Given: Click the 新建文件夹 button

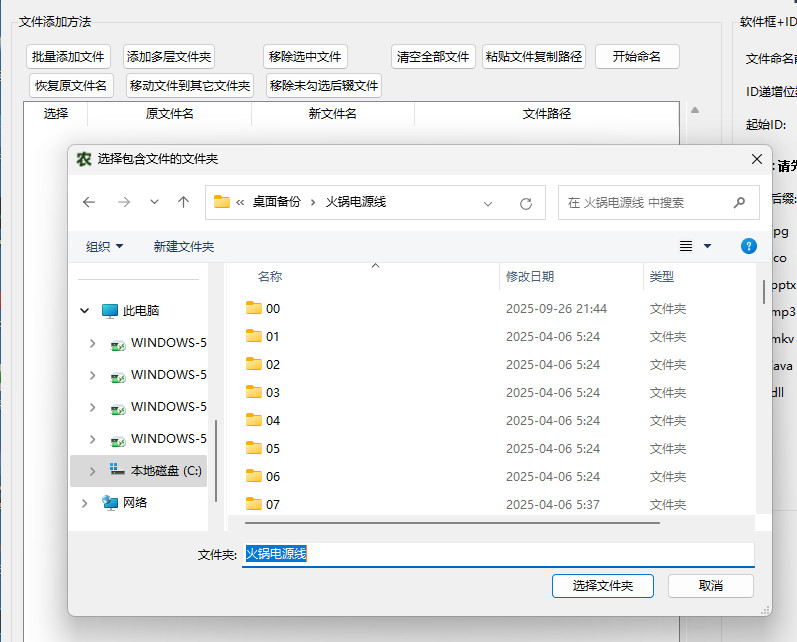Looking at the screenshot, I should (x=183, y=246).
